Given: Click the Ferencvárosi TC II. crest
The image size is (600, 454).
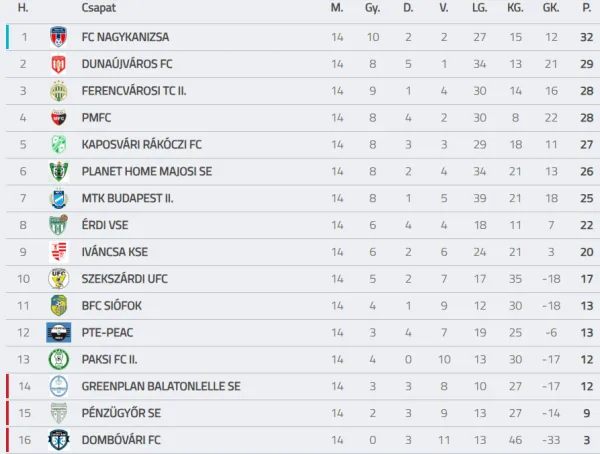Looking at the screenshot, I should pyautogui.click(x=58, y=91).
